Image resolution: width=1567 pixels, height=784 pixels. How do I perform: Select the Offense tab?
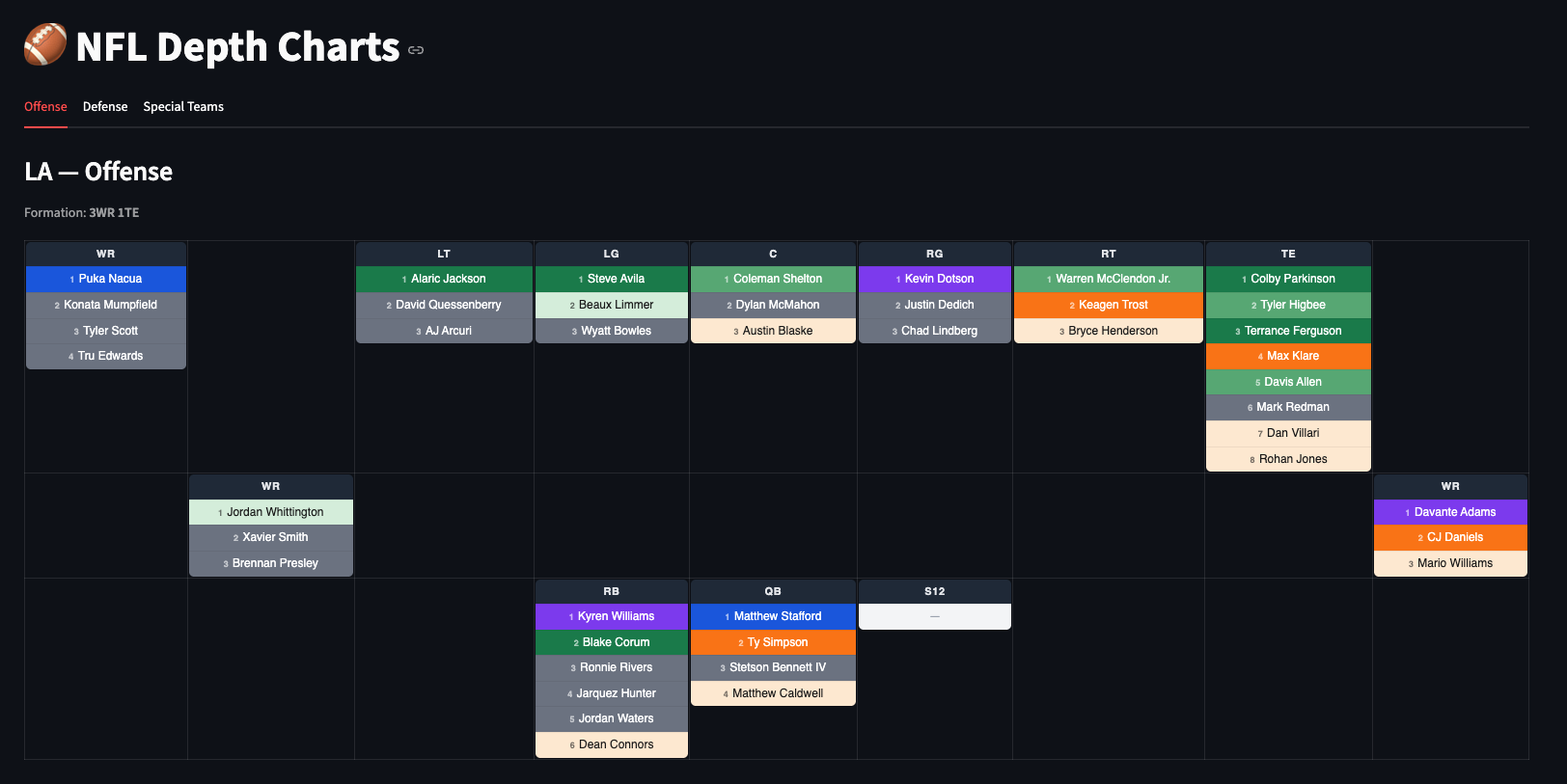pyautogui.click(x=45, y=106)
